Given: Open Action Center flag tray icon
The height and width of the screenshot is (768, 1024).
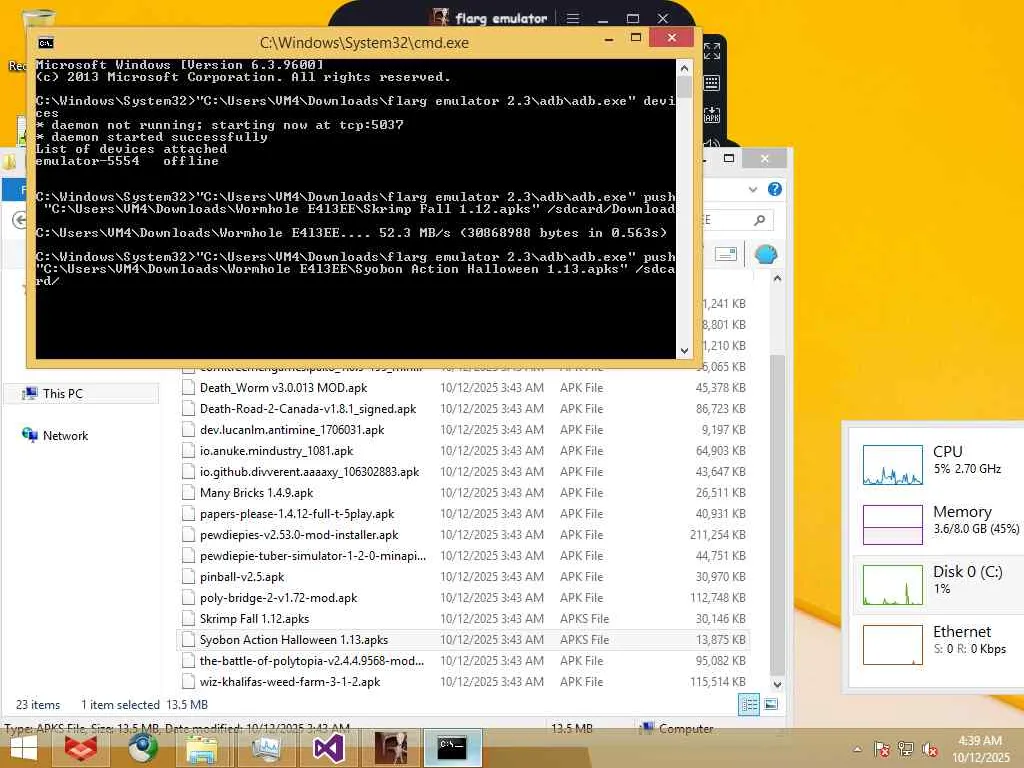Looking at the screenshot, I should pos(882,749).
